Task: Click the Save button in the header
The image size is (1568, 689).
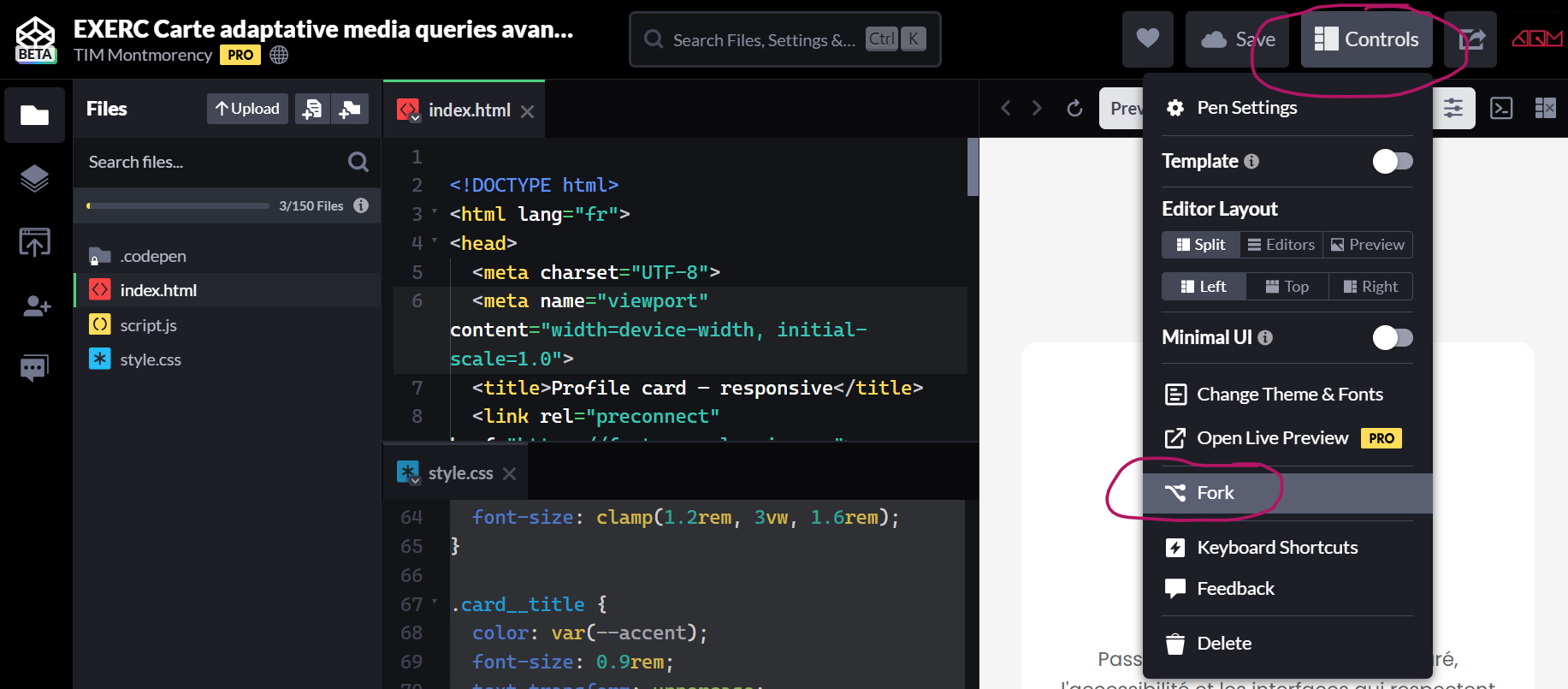Action: click(x=1237, y=39)
